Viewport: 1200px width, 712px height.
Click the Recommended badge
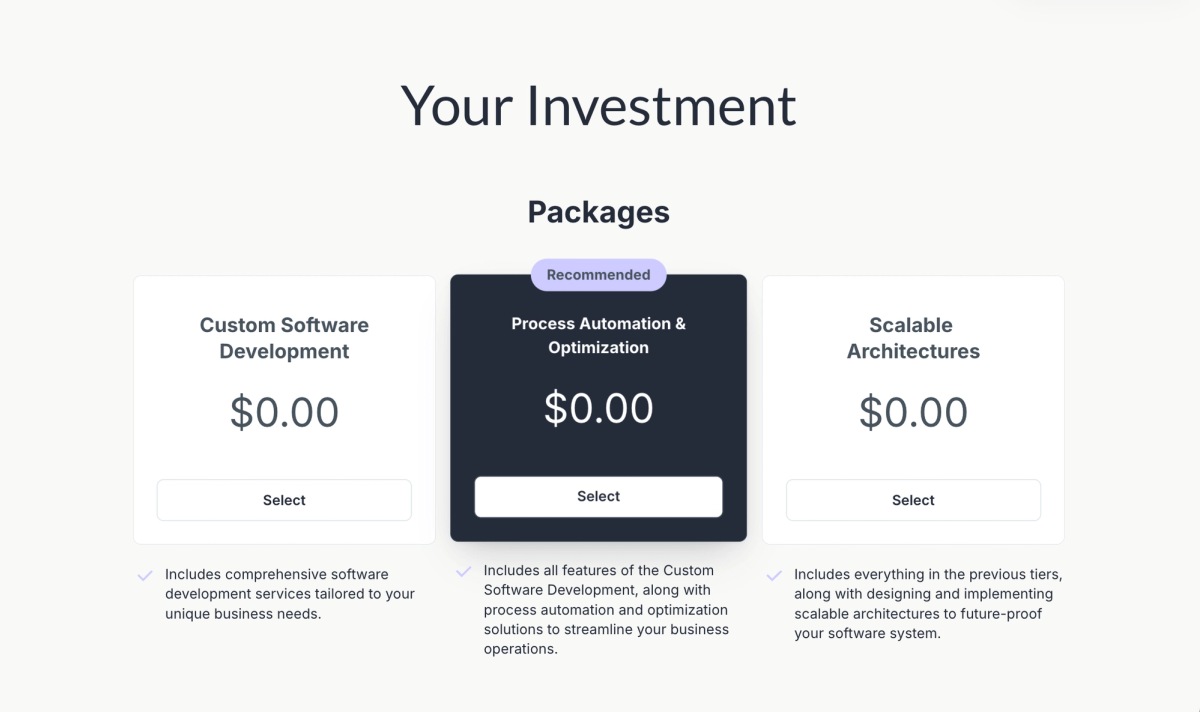tap(598, 274)
